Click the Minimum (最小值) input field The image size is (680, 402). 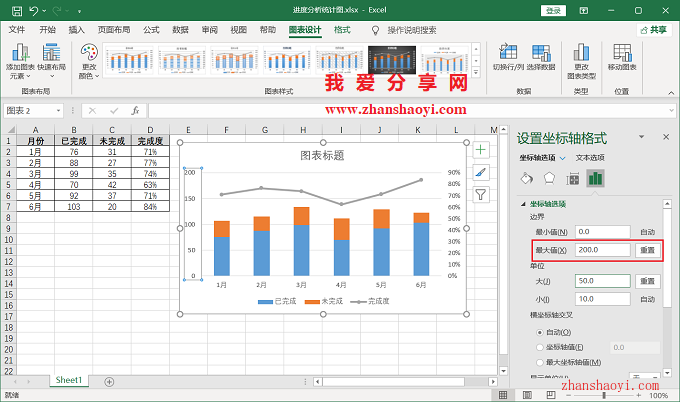(602, 232)
